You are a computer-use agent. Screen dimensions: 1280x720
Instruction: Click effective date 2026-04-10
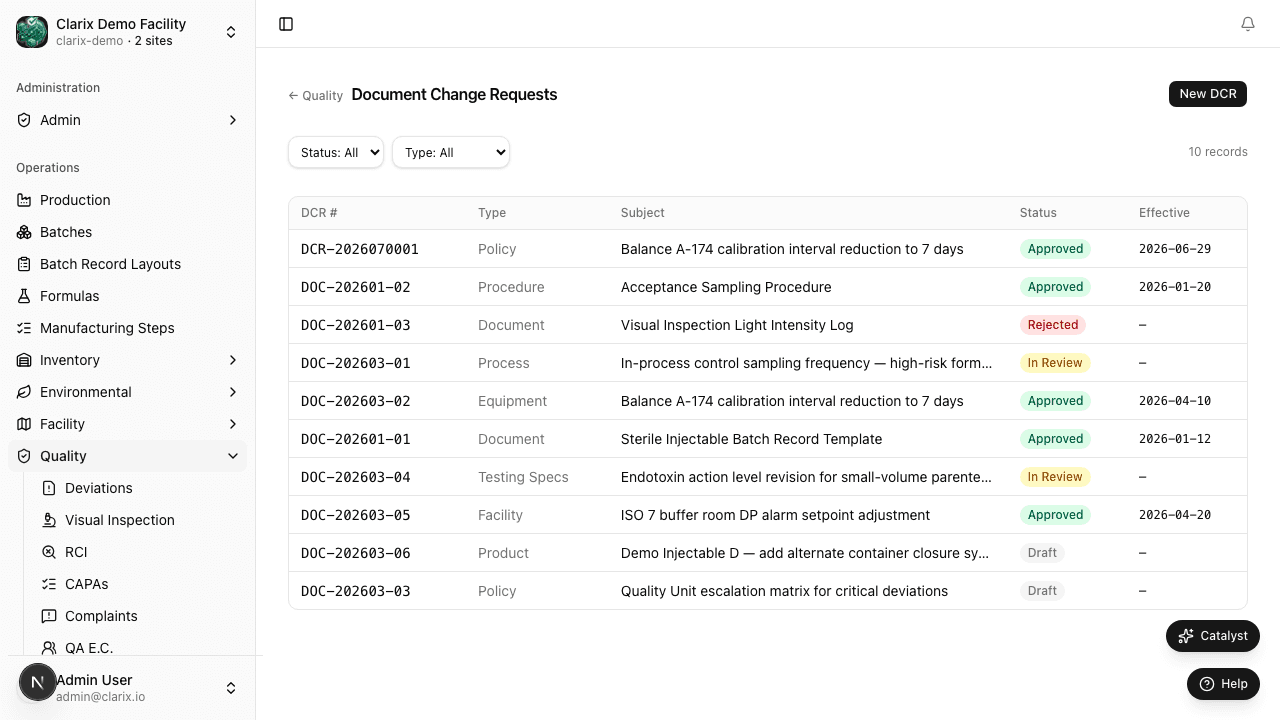coord(1175,401)
